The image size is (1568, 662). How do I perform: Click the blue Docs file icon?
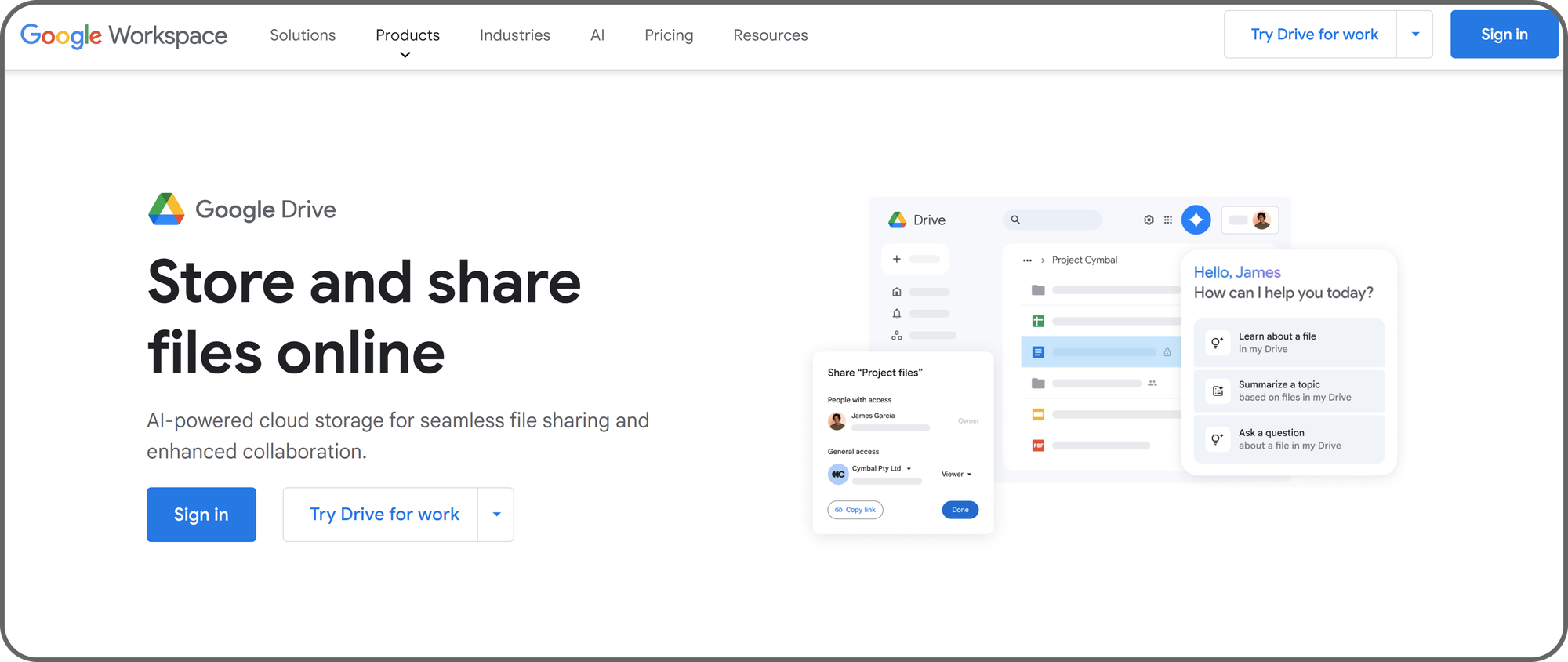(1038, 352)
